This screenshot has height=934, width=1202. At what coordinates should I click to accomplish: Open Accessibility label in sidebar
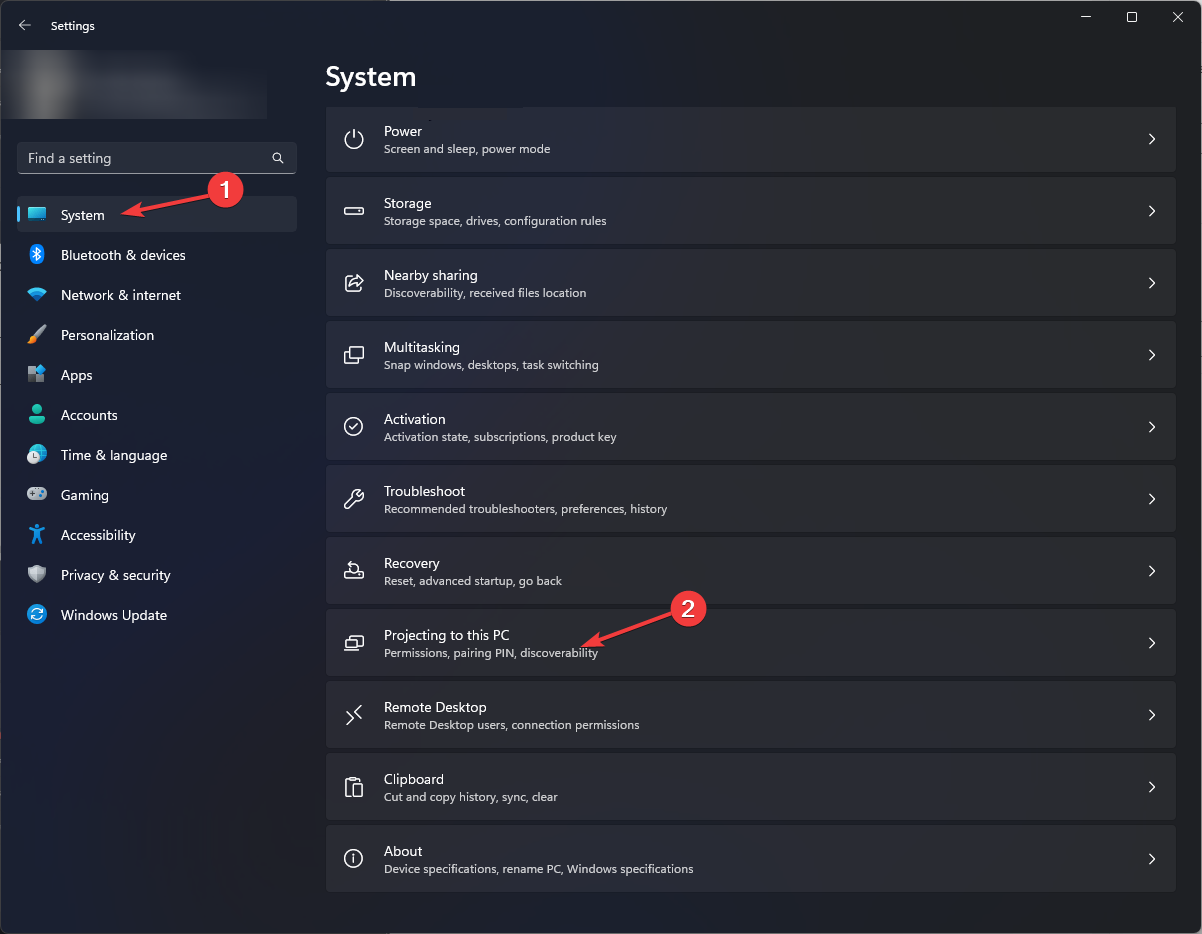point(98,535)
